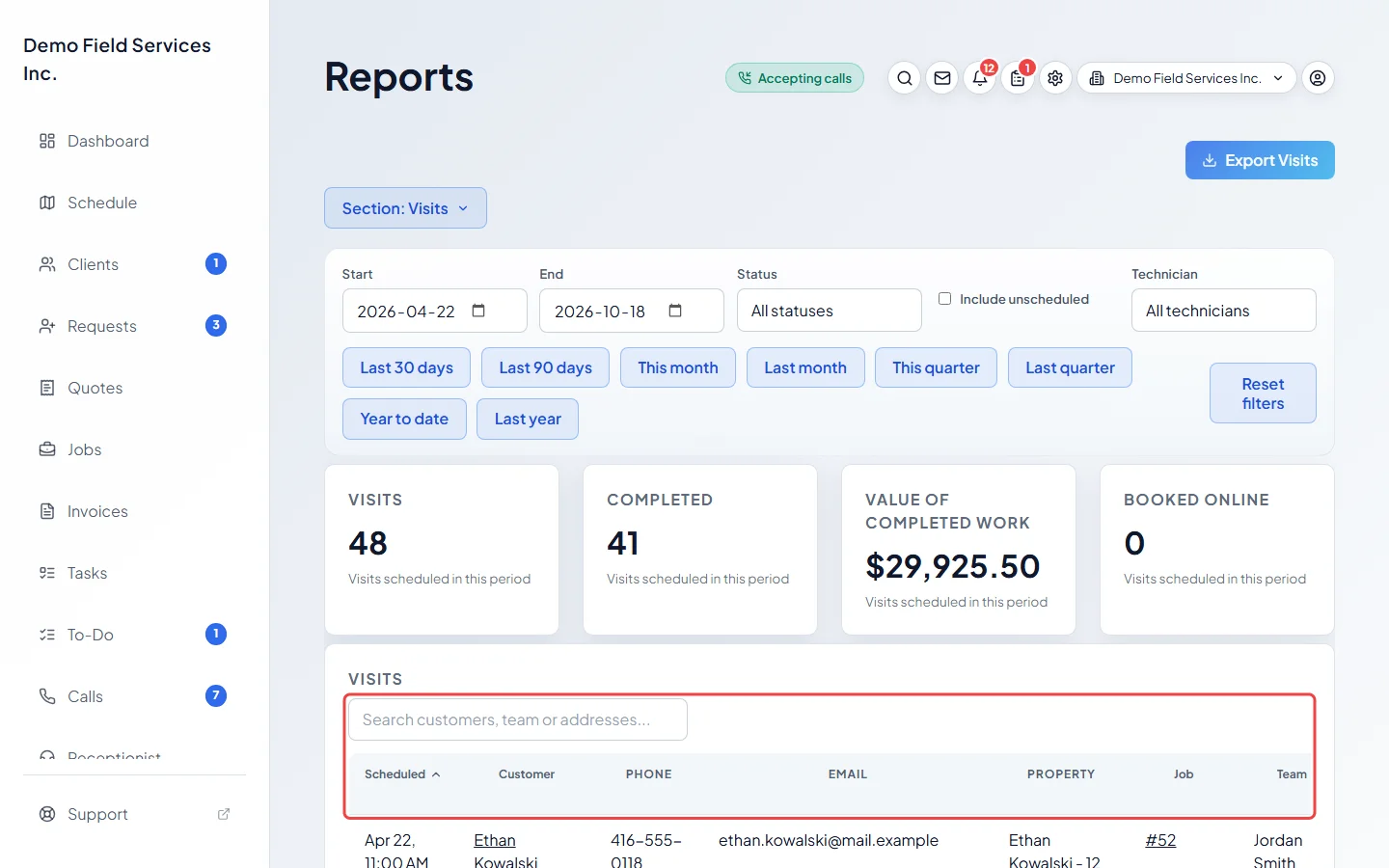Open job link #52
This screenshot has width=1389, height=868.
1160,840
